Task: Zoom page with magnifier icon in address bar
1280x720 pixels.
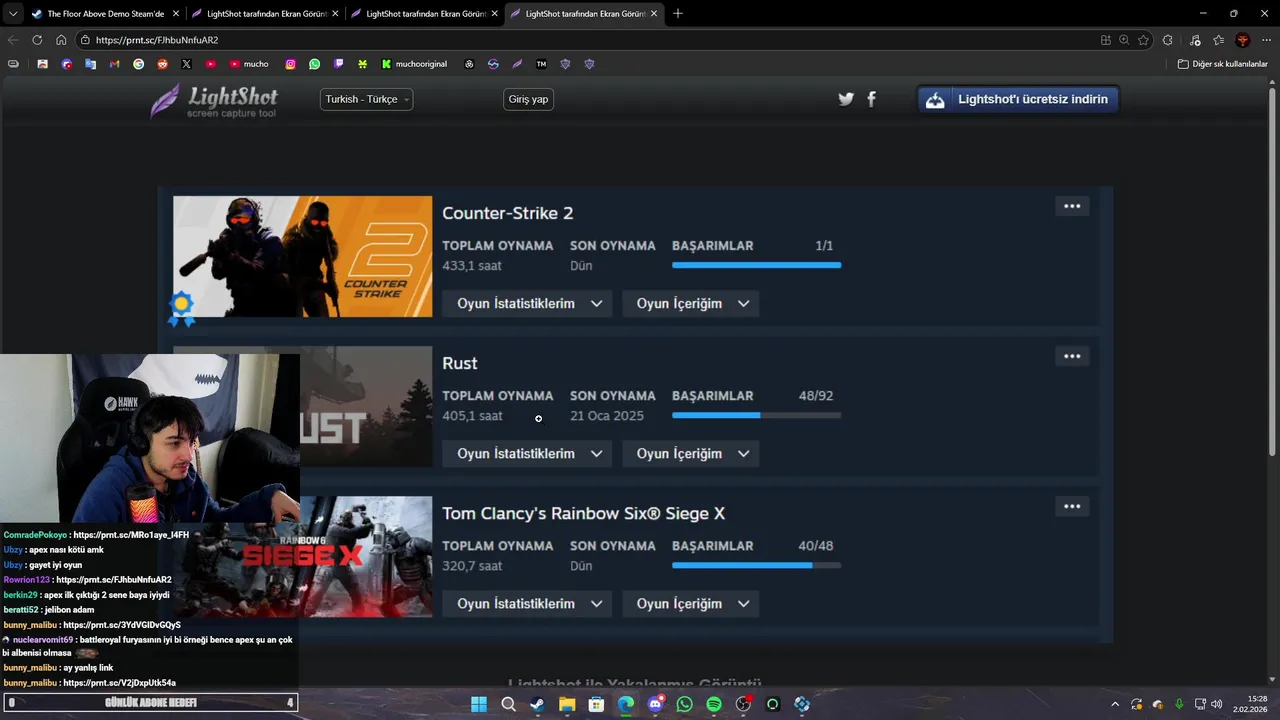Action: point(1124,40)
